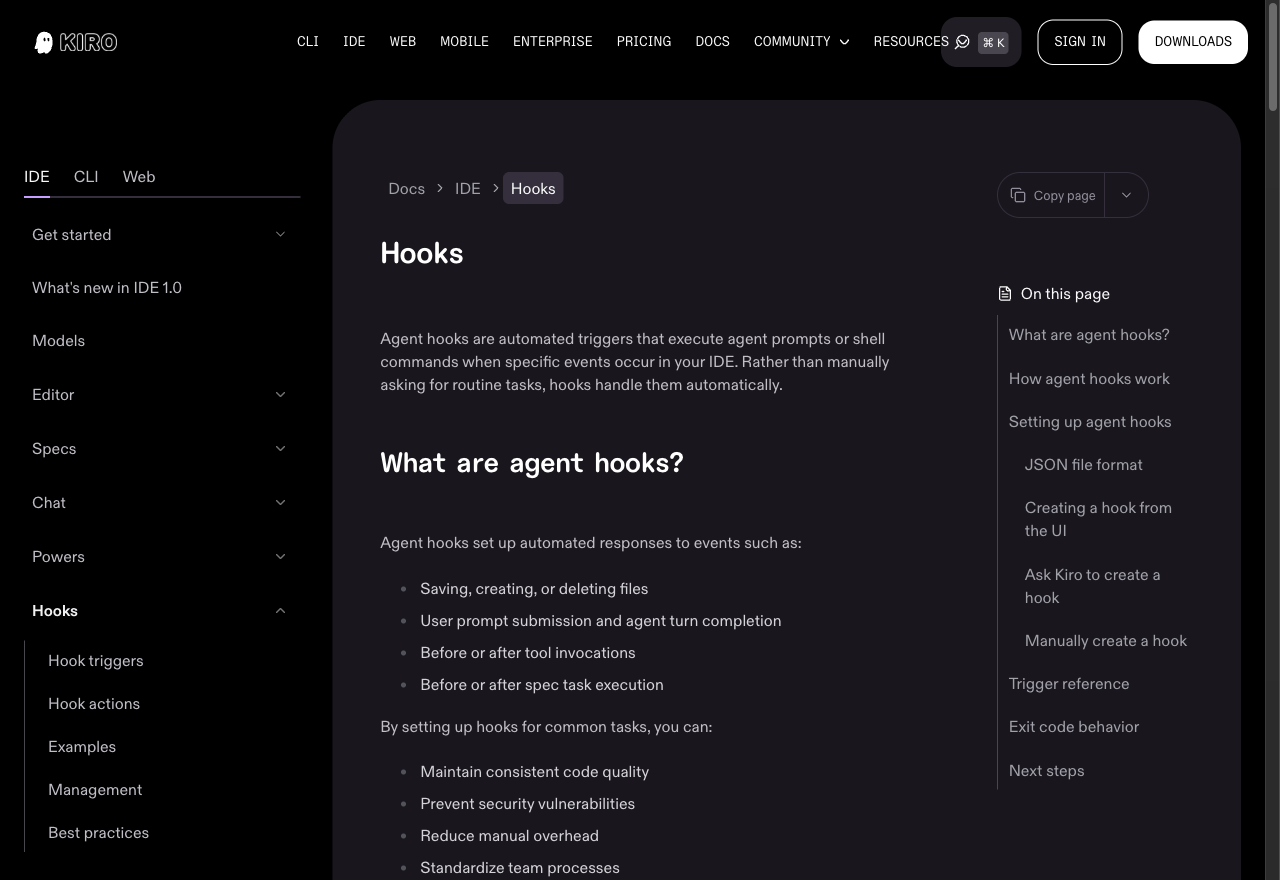Jump to Next steps section
Screen dimensions: 1280x880
coord(1046,771)
